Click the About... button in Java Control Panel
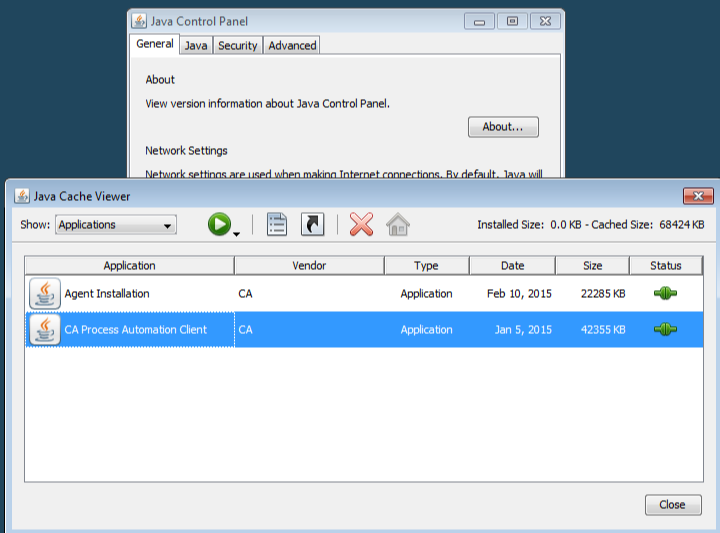Screen dimensions: 720x533 click(x=503, y=127)
